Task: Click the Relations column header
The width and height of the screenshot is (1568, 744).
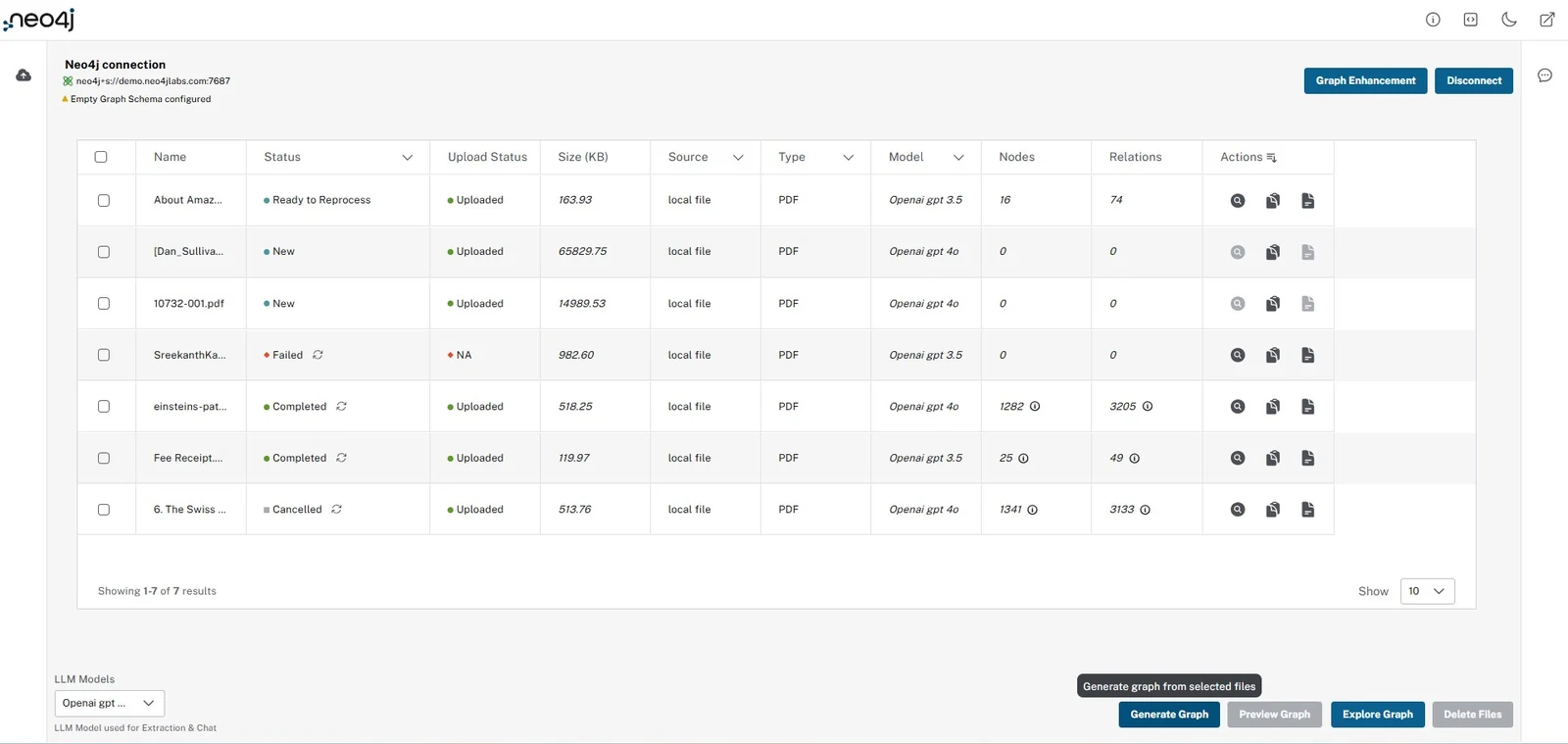Action: pos(1135,157)
